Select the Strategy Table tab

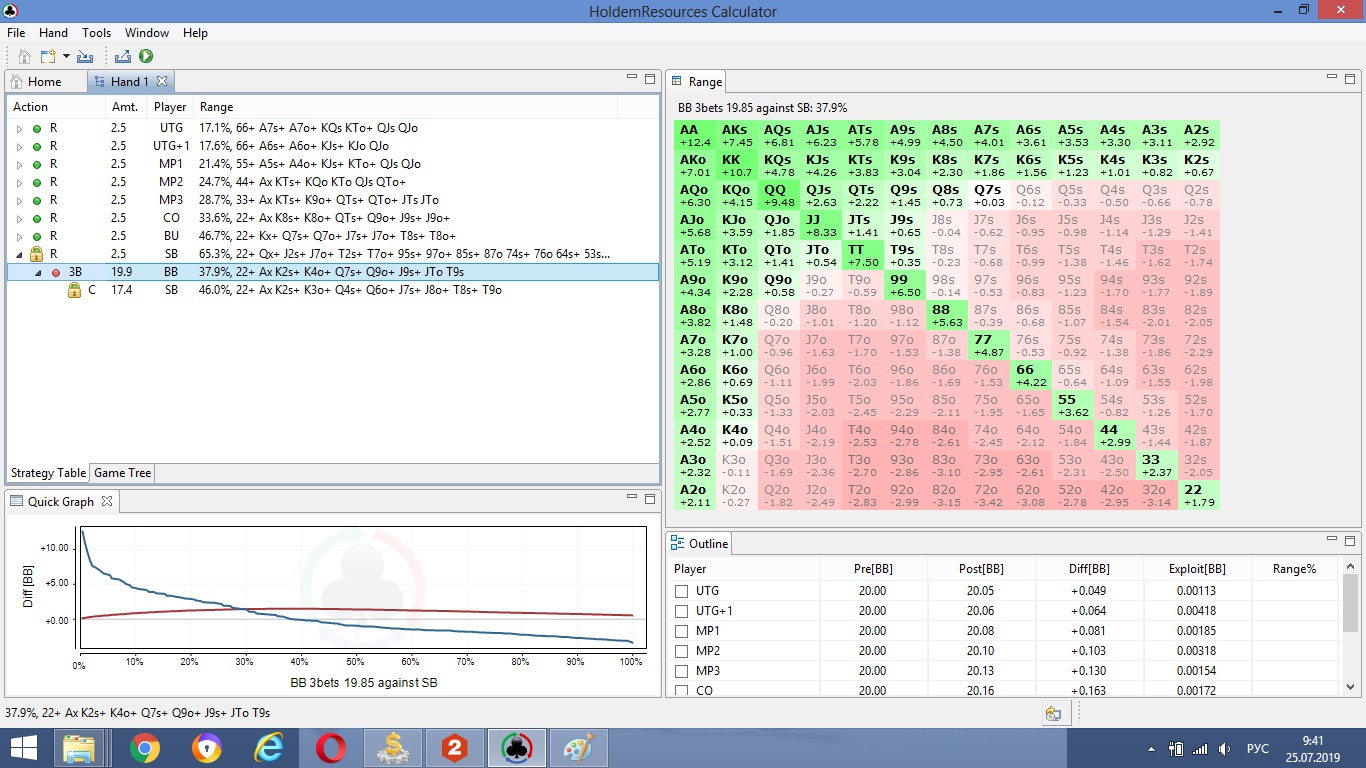(48, 473)
